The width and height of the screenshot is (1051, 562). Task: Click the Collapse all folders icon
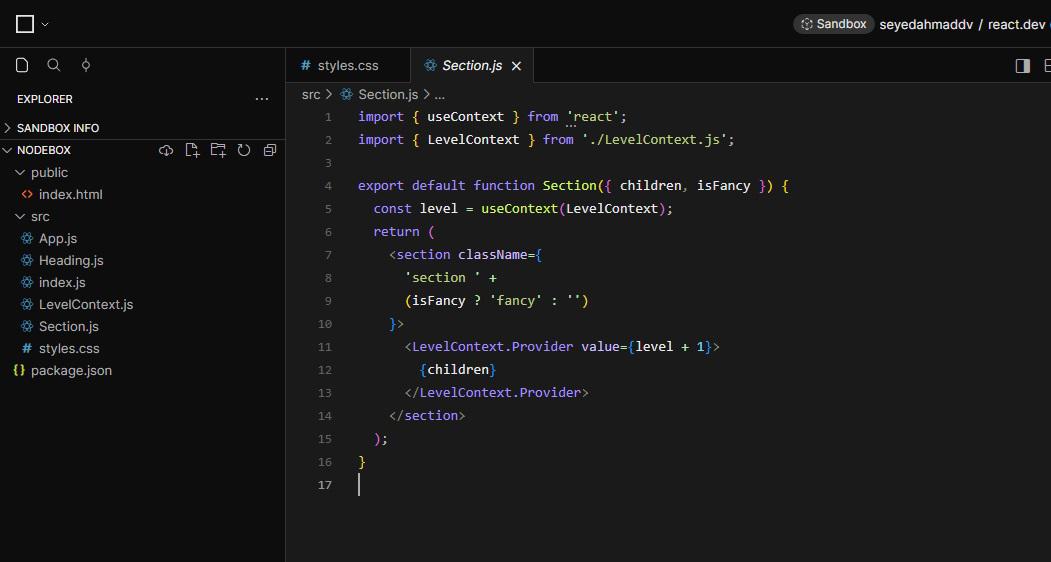(270, 150)
